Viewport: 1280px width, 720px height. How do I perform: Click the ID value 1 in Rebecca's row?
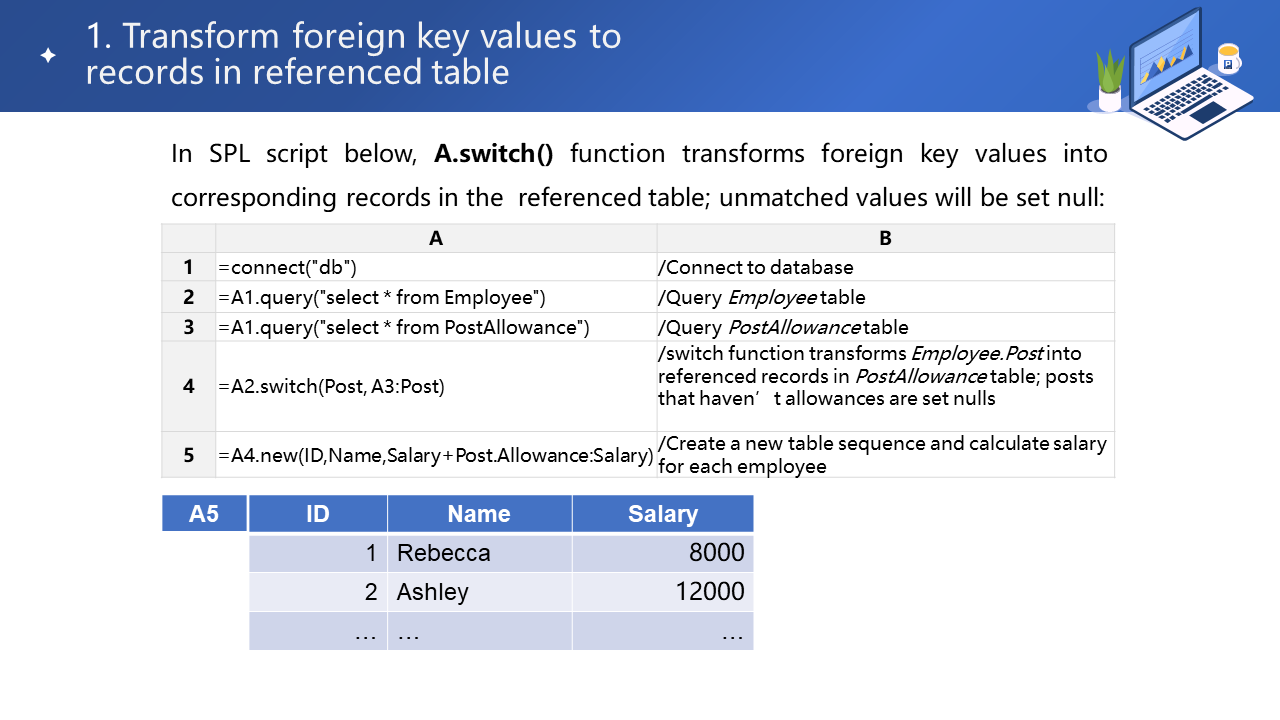pos(318,553)
